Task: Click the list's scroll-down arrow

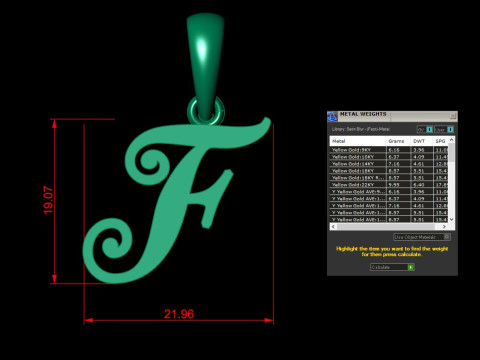Action: coord(452,219)
